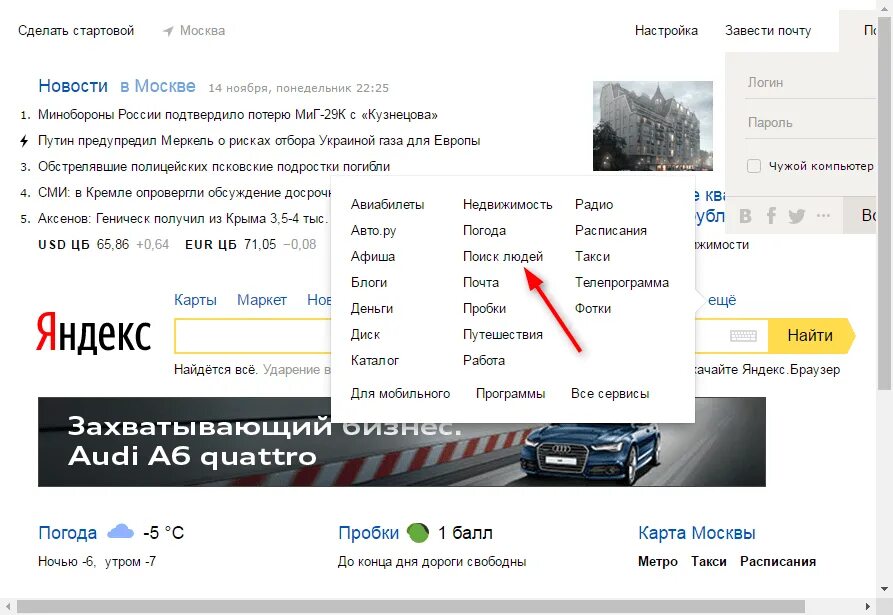Screen dimensions: 893x615
Task: Open the building photo thumbnail
Action: click(x=653, y=126)
